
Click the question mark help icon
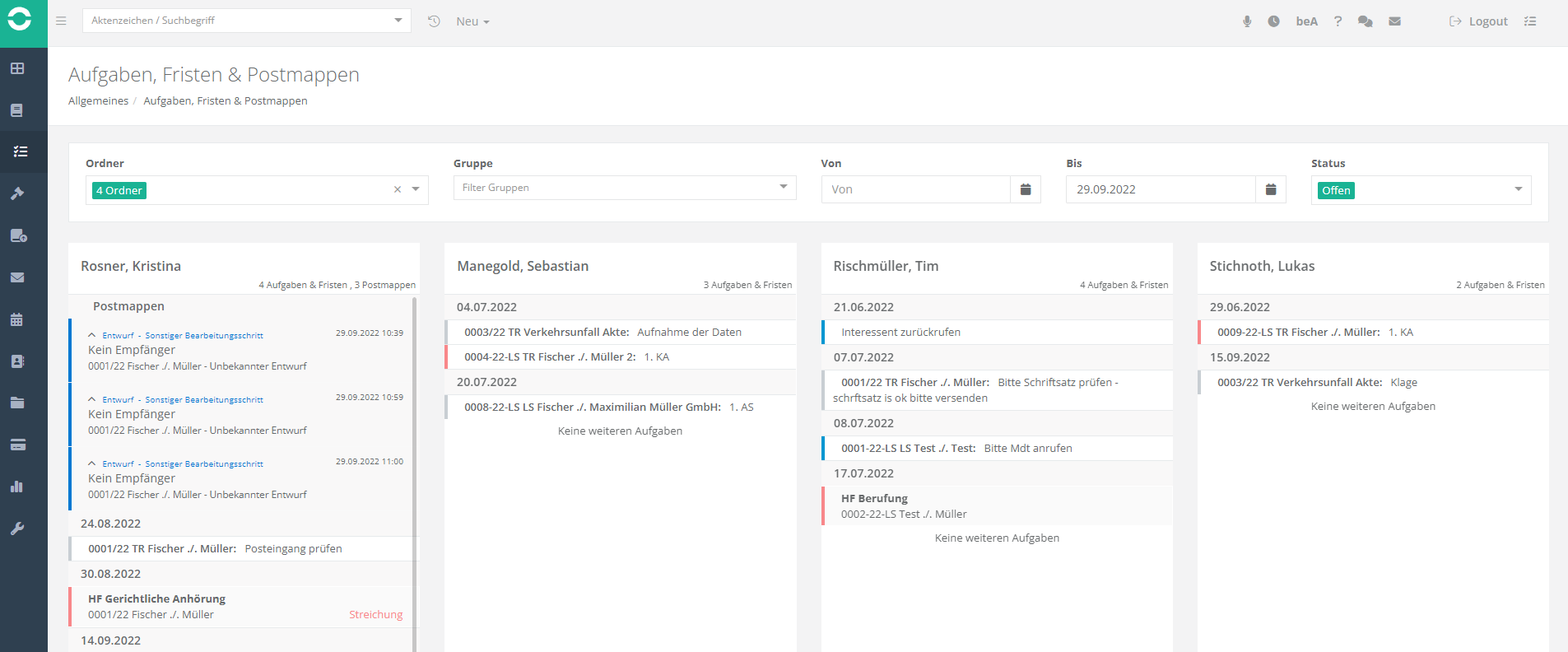click(1338, 21)
